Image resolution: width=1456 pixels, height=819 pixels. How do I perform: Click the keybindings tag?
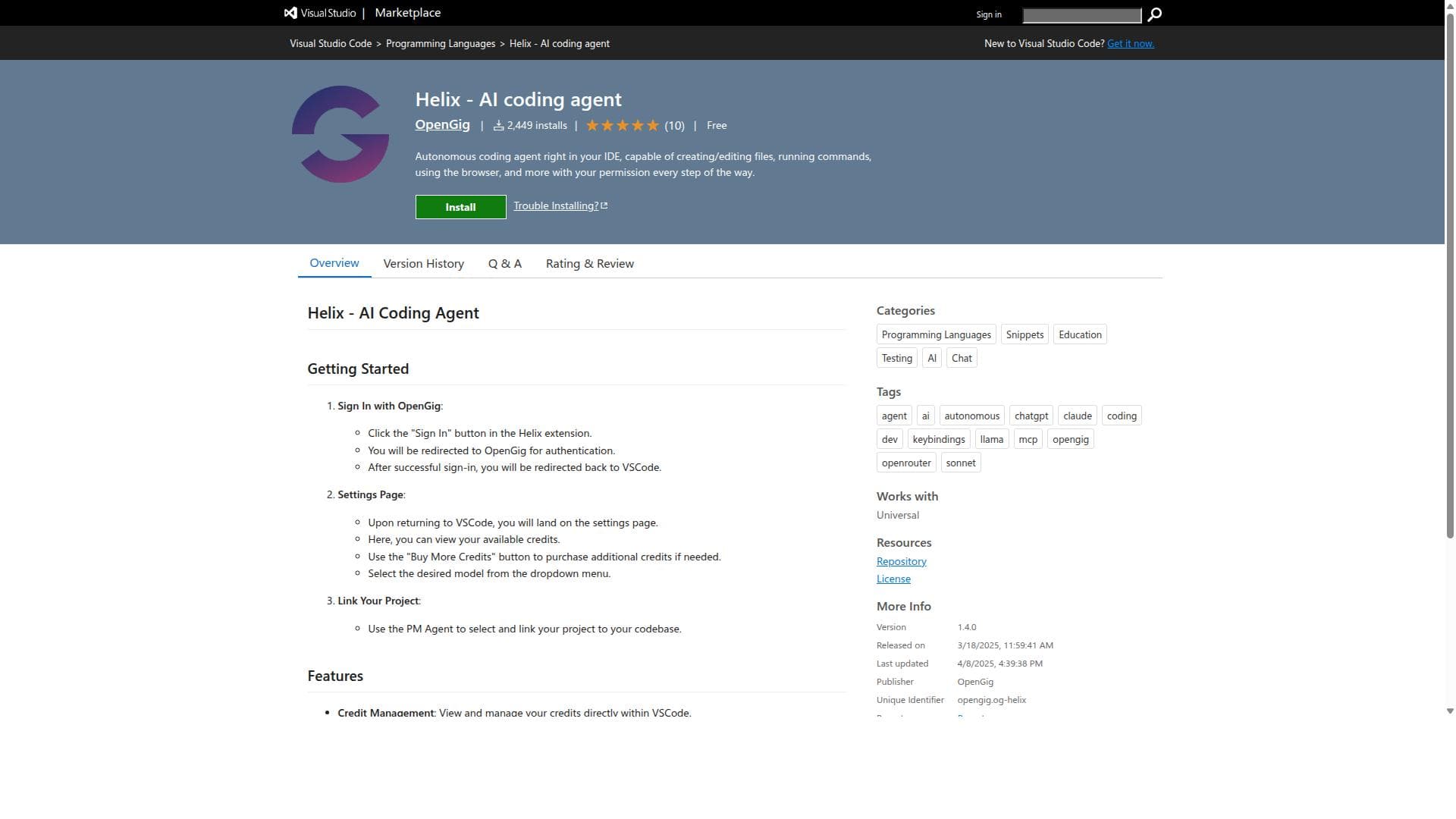click(938, 439)
